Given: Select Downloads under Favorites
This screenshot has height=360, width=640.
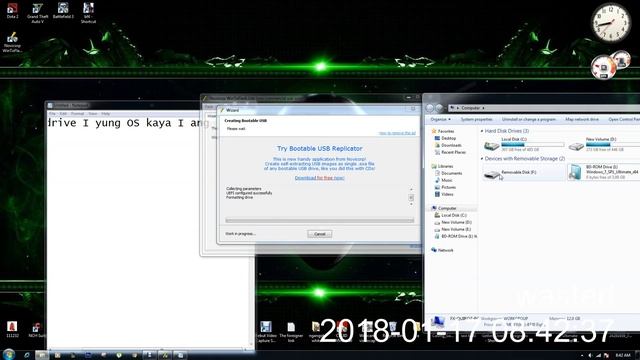Looking at the screenshot, I should point(451,145).
